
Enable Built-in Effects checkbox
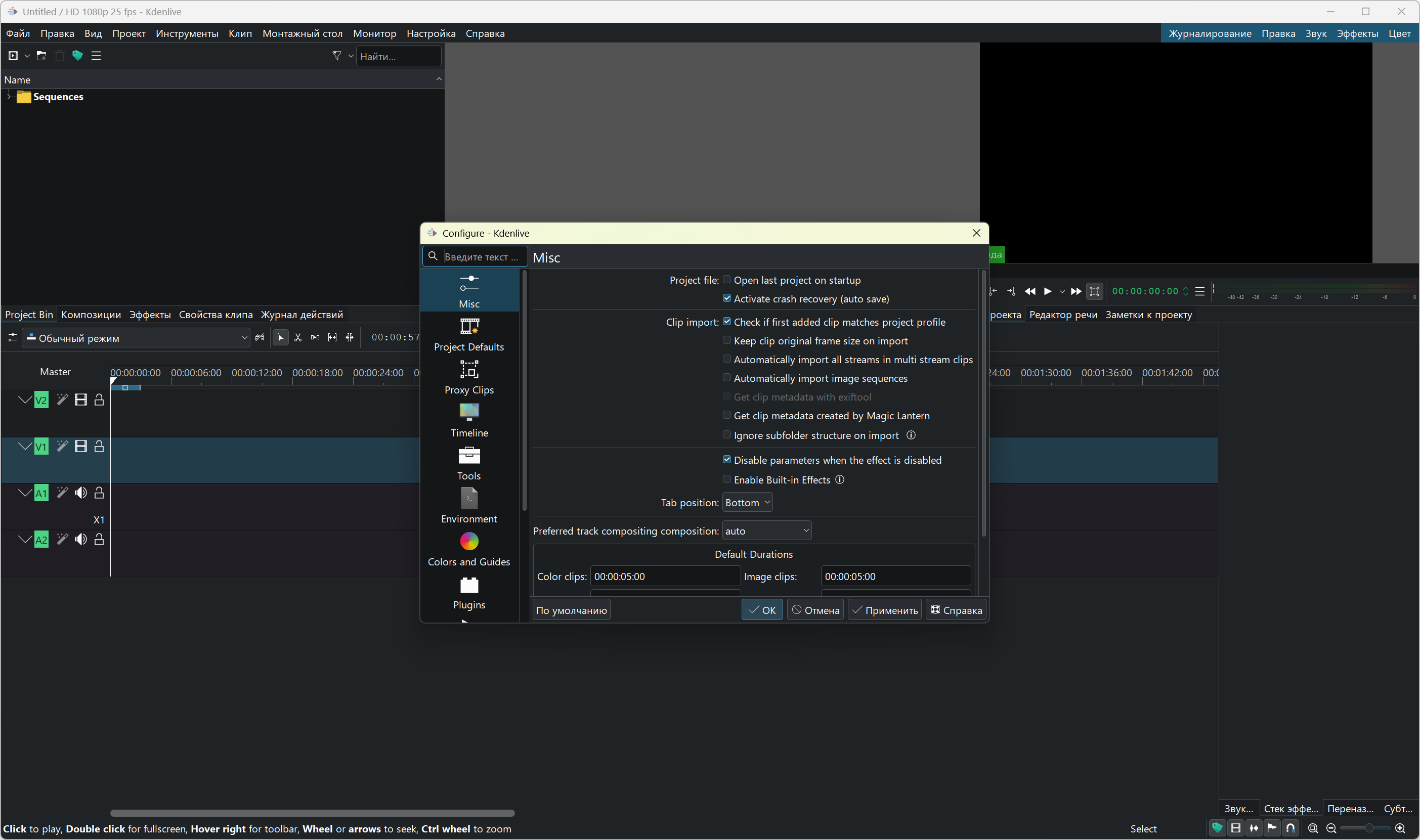point(727,479)
